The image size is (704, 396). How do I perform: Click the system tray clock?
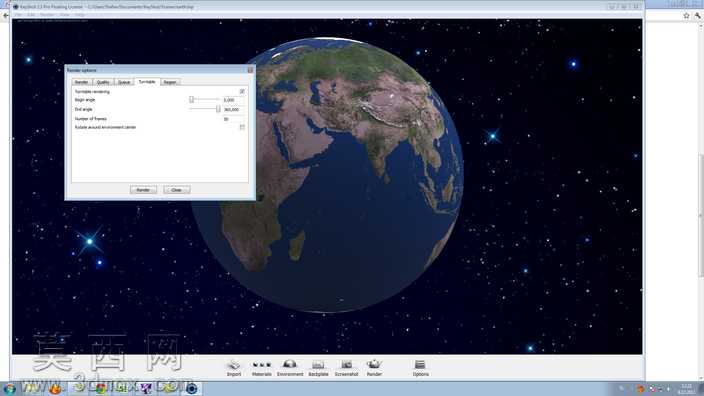(686, 389)
